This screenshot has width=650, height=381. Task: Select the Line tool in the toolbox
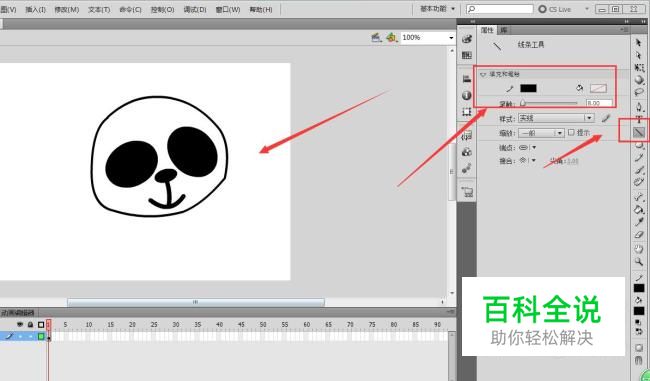coord(639,133)
